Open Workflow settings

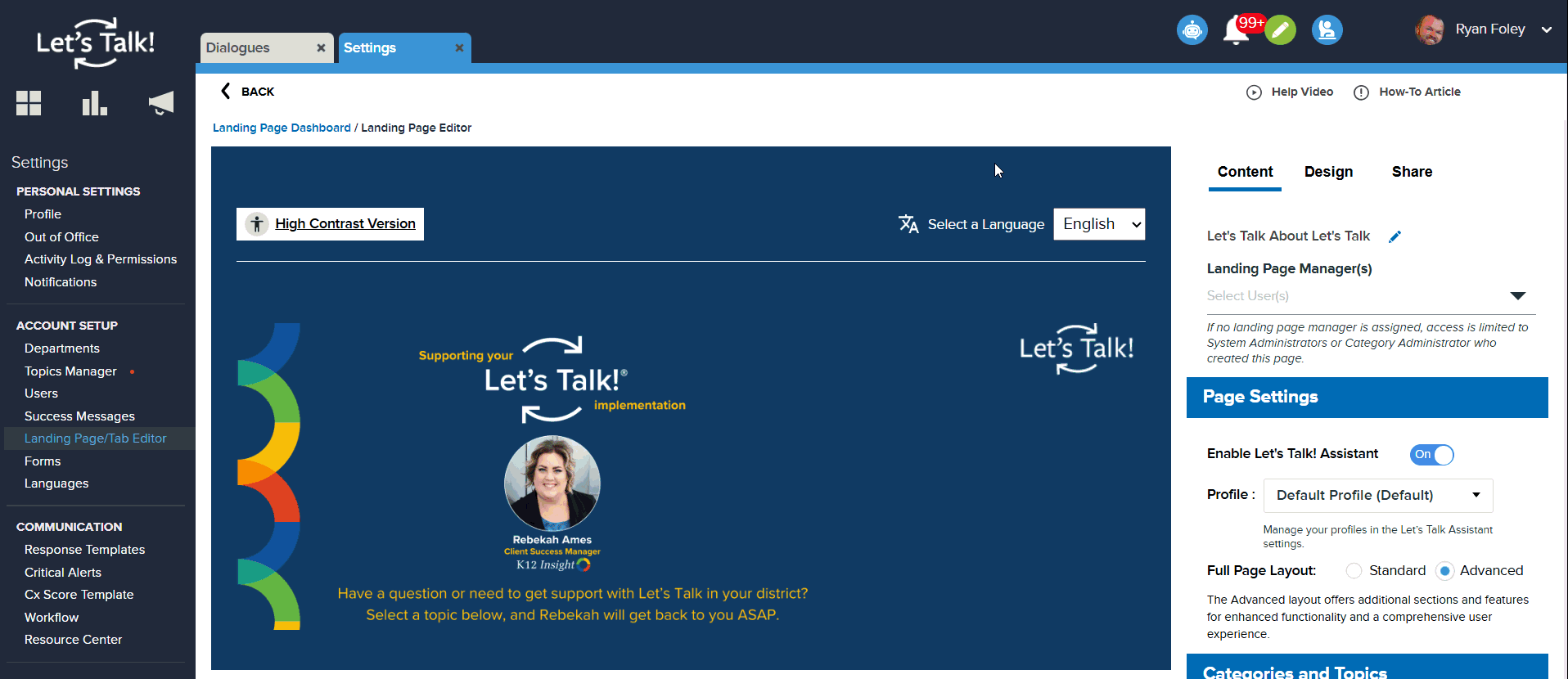pos(52,618)
